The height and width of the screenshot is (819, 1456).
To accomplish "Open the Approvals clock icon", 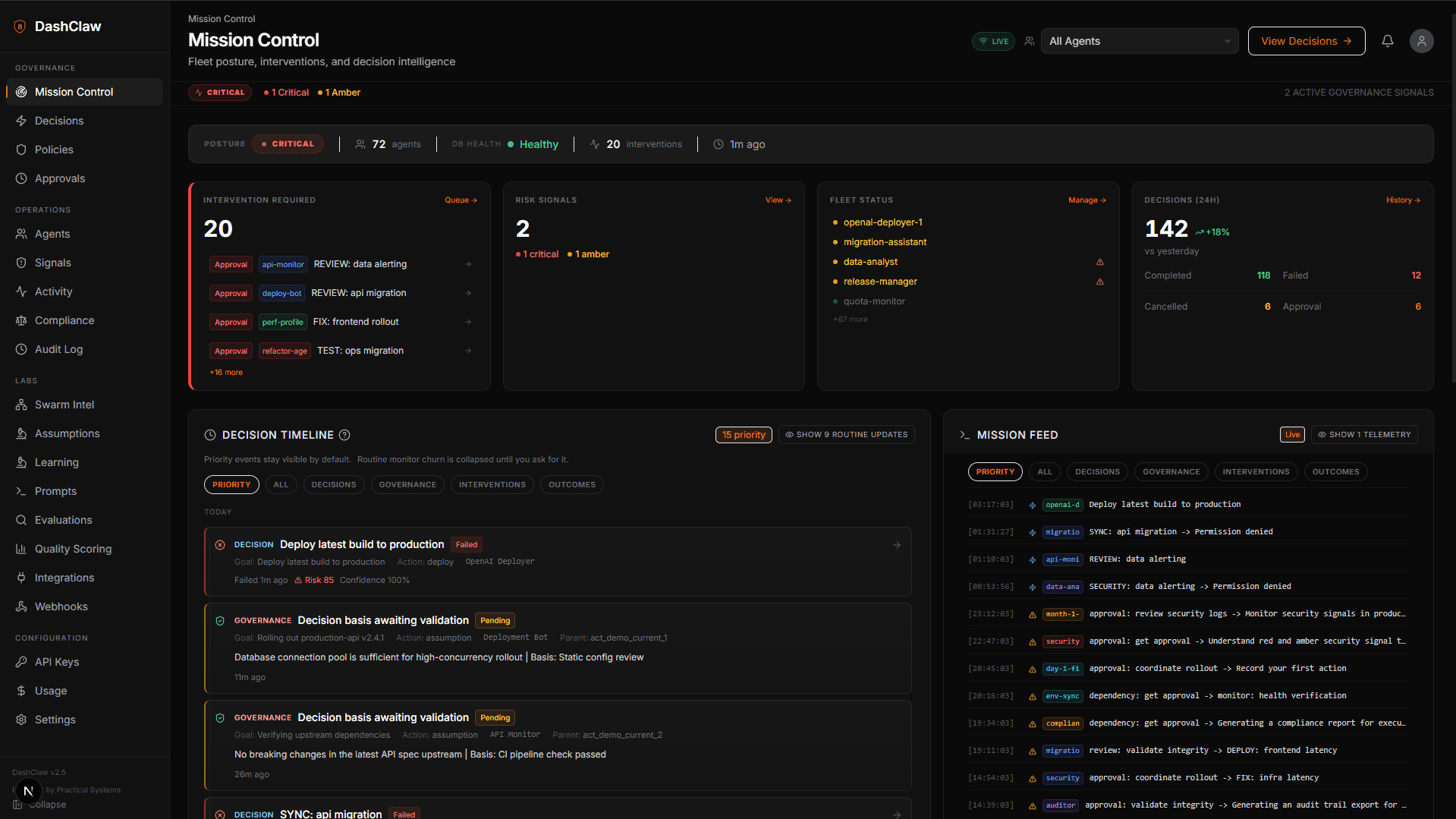I will [x=22, y=178].
